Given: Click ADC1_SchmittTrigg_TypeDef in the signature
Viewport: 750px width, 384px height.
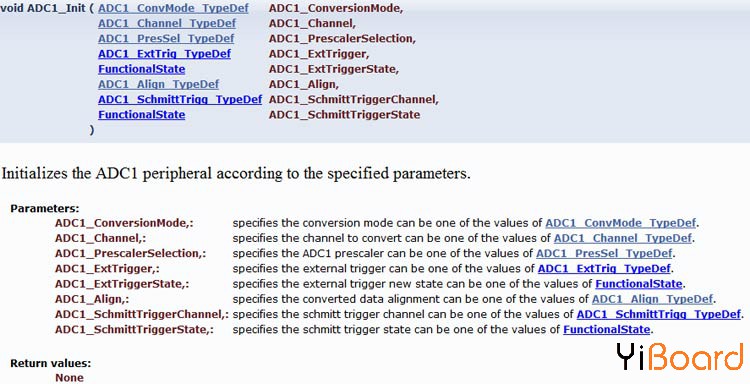Looking at the screenshot, I should [x=180, y=99].
